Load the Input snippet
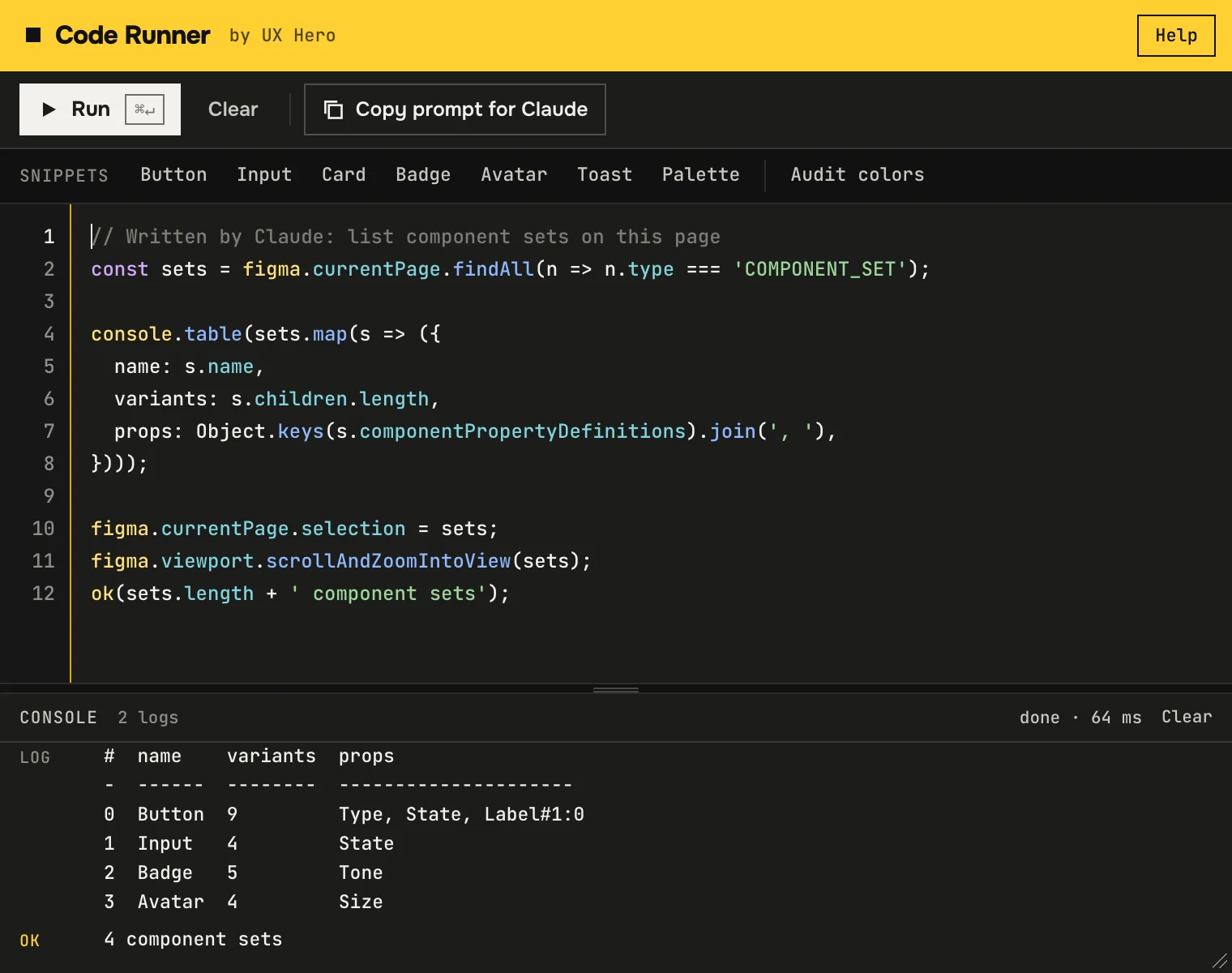The image size is (1232, 973). click(x=264, y=175)
